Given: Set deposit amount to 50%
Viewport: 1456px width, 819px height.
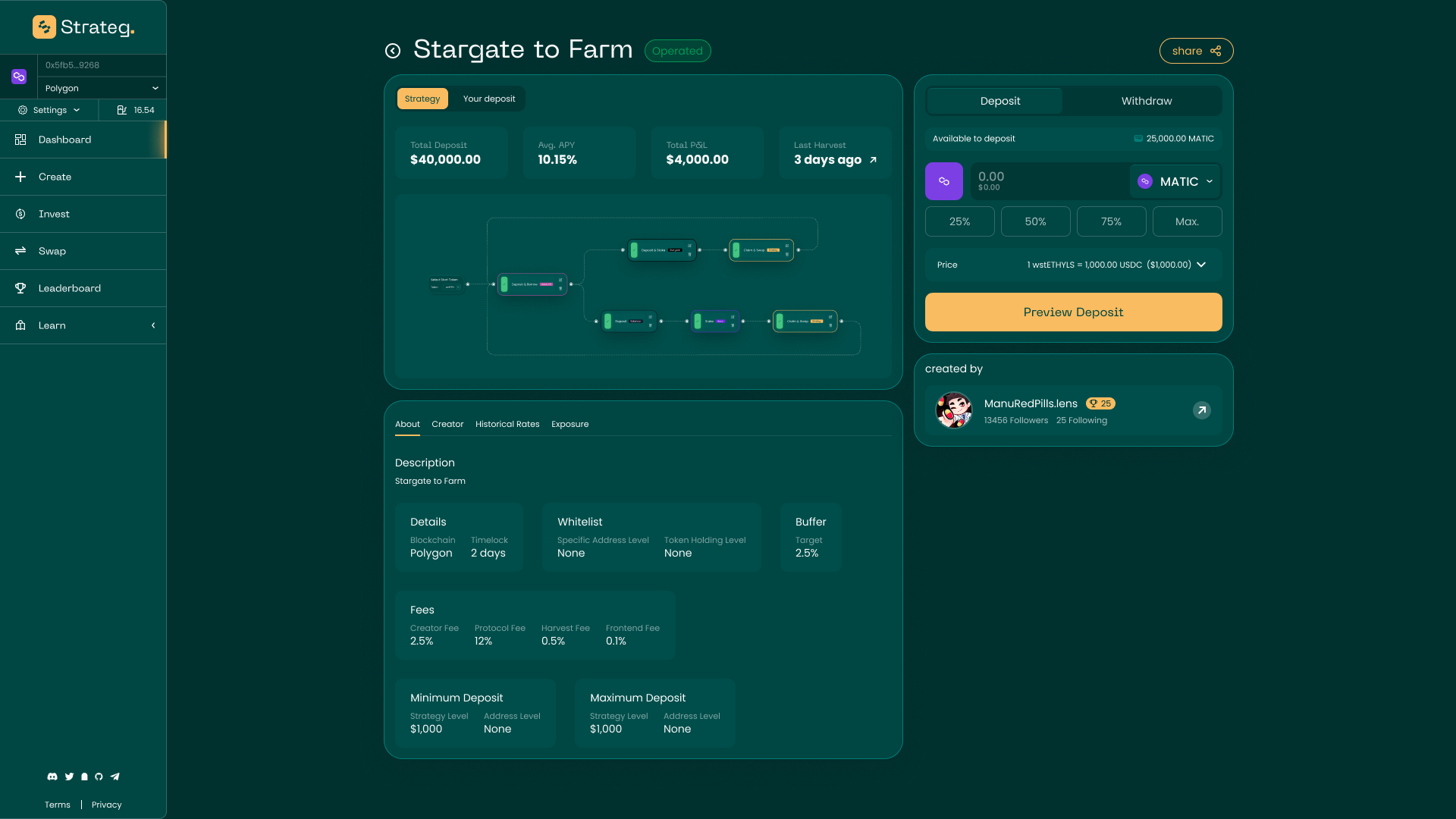Looking at the screenshot, I should coord(1035,221).
